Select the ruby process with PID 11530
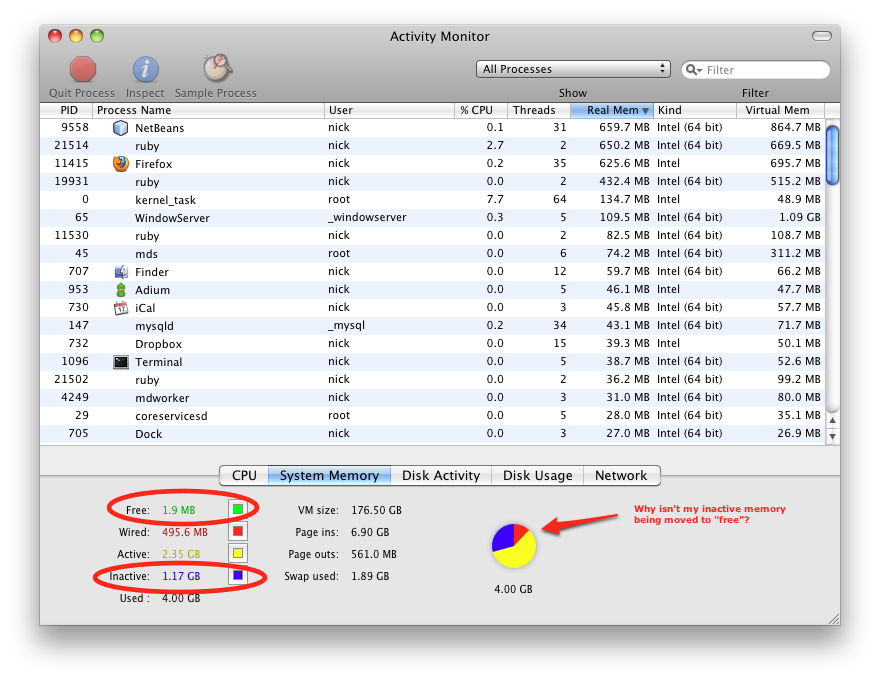Viewport: 880px width, 680px height. pyautogui.click(x=433, y=235)
